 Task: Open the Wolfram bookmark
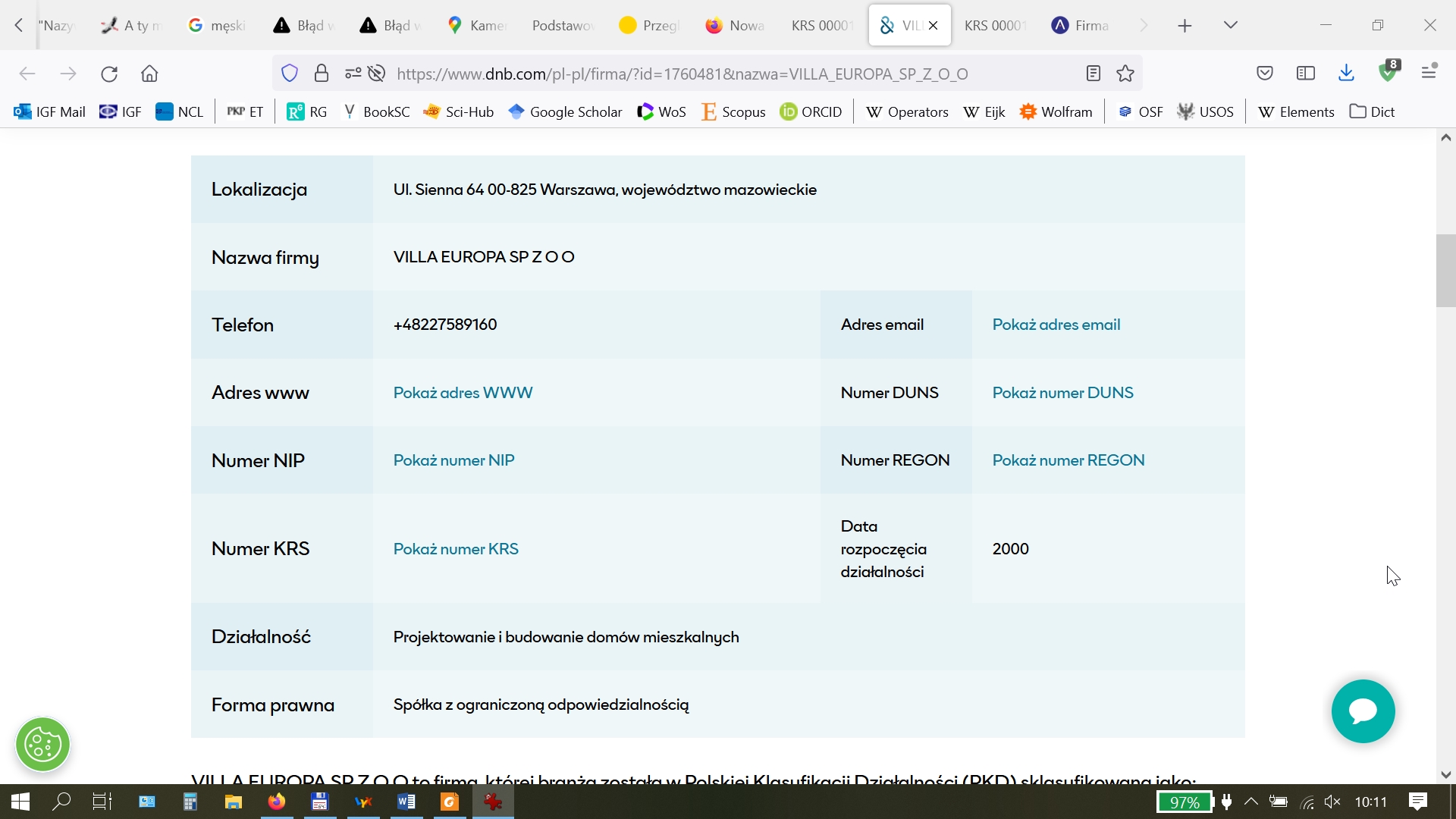(1056, 111)
